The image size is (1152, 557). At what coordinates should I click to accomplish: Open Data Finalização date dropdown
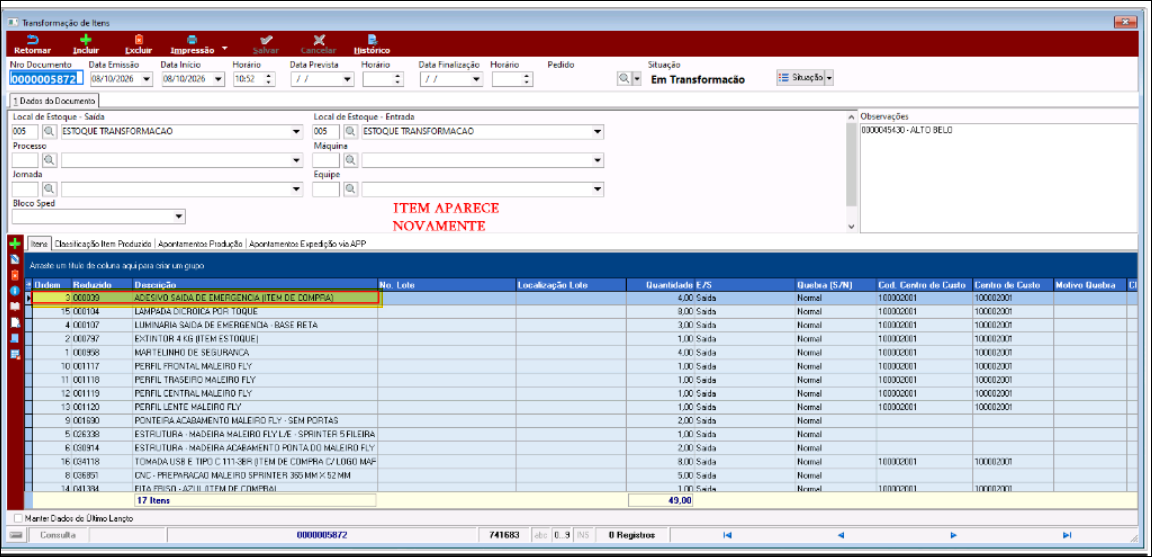point(477,79)
